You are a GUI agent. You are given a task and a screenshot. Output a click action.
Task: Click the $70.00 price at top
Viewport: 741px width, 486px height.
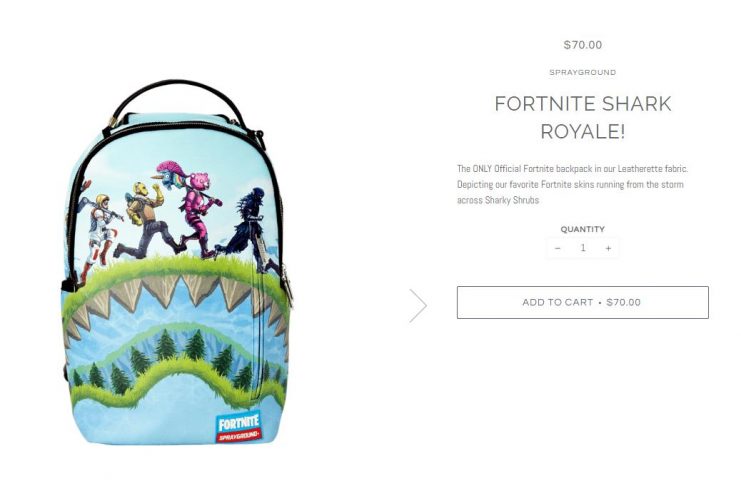pyautogui.click(x=583, y=45)
